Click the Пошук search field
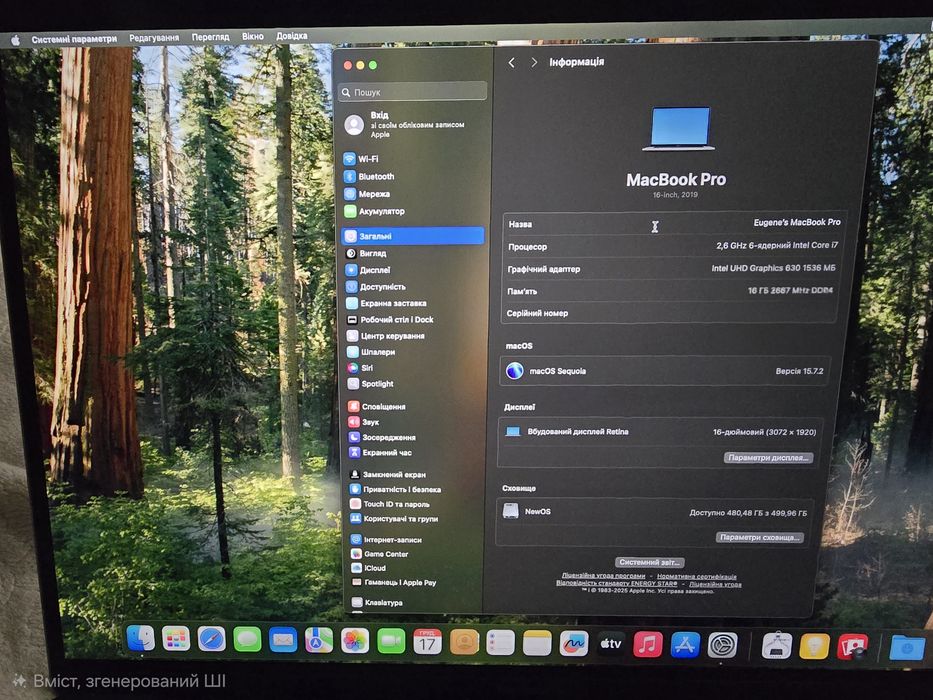Image resolution: width=933 pixels, height=700 pixels. pyautogui.click(x=413, y=92)
